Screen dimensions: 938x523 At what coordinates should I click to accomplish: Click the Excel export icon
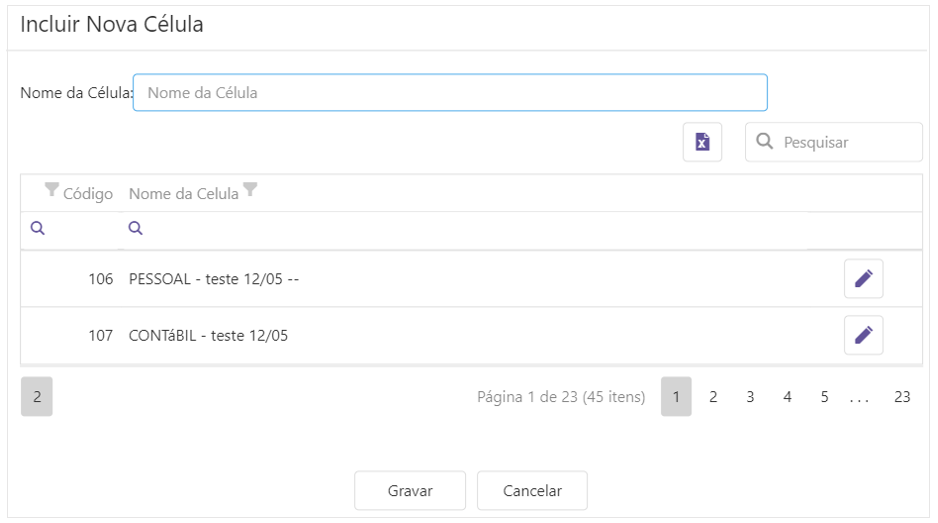coord(702,142)
